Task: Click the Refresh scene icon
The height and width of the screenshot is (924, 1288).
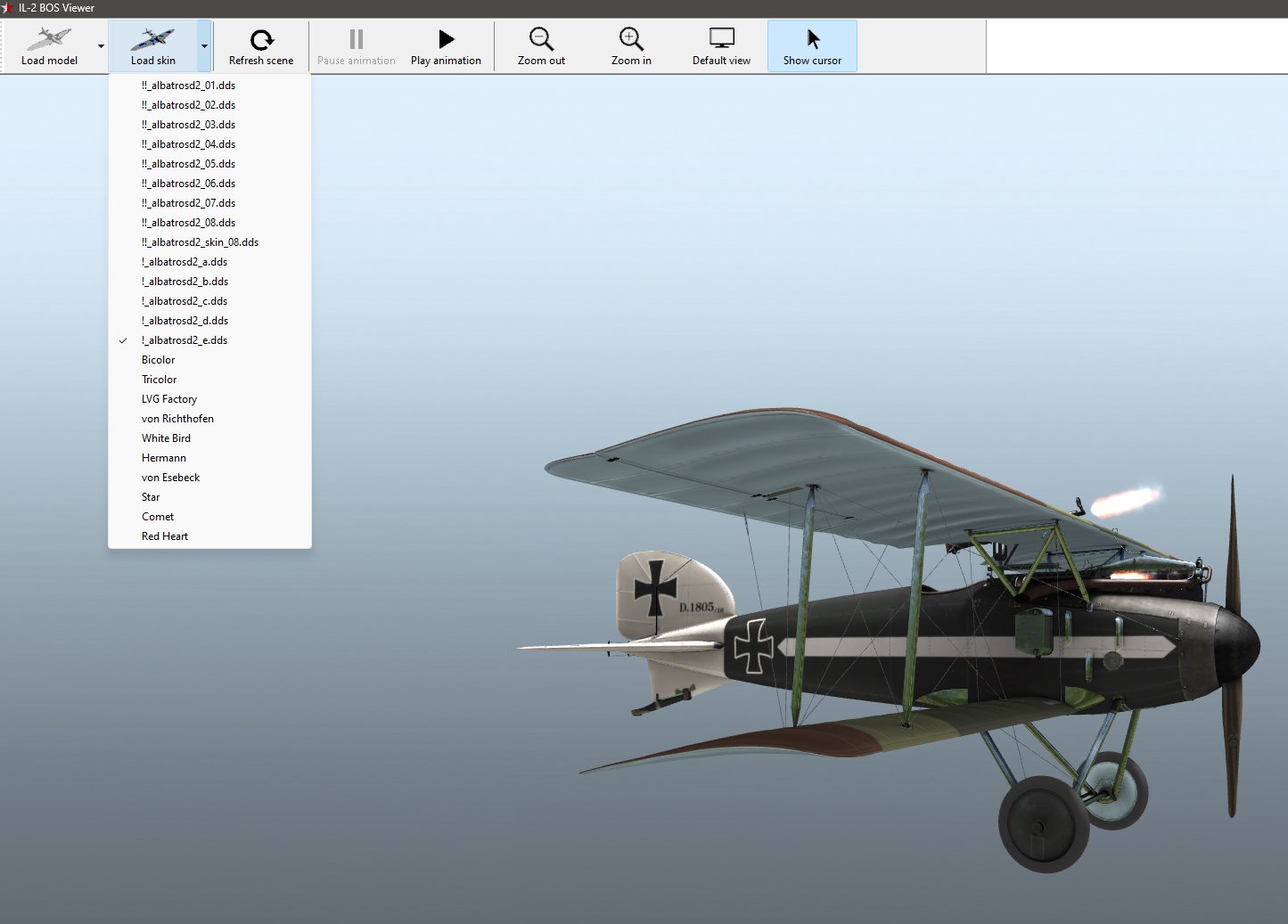Action: (x=261, y=40)
